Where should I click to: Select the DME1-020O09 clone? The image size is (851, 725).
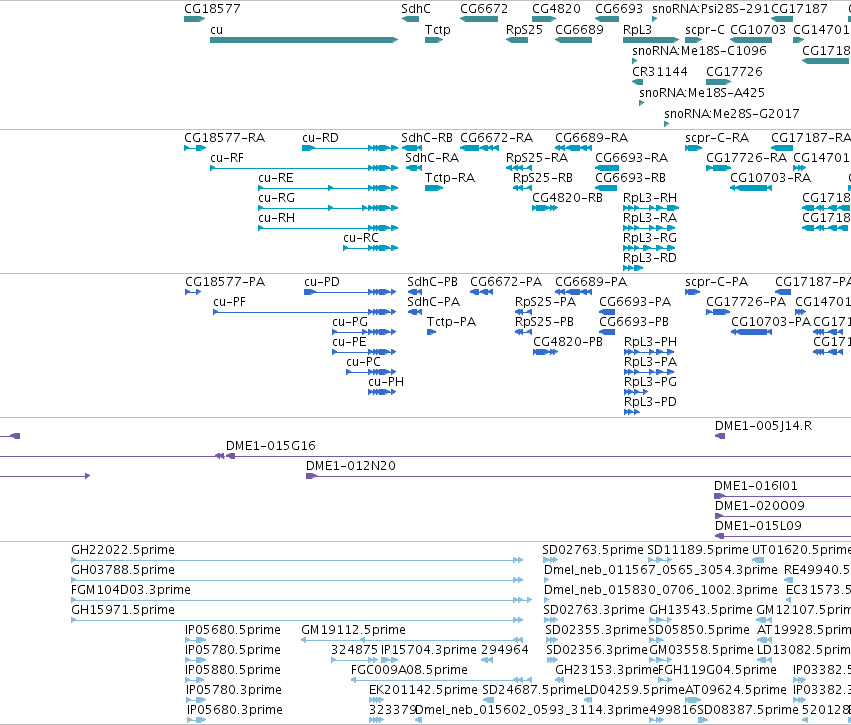coord(783,516)
